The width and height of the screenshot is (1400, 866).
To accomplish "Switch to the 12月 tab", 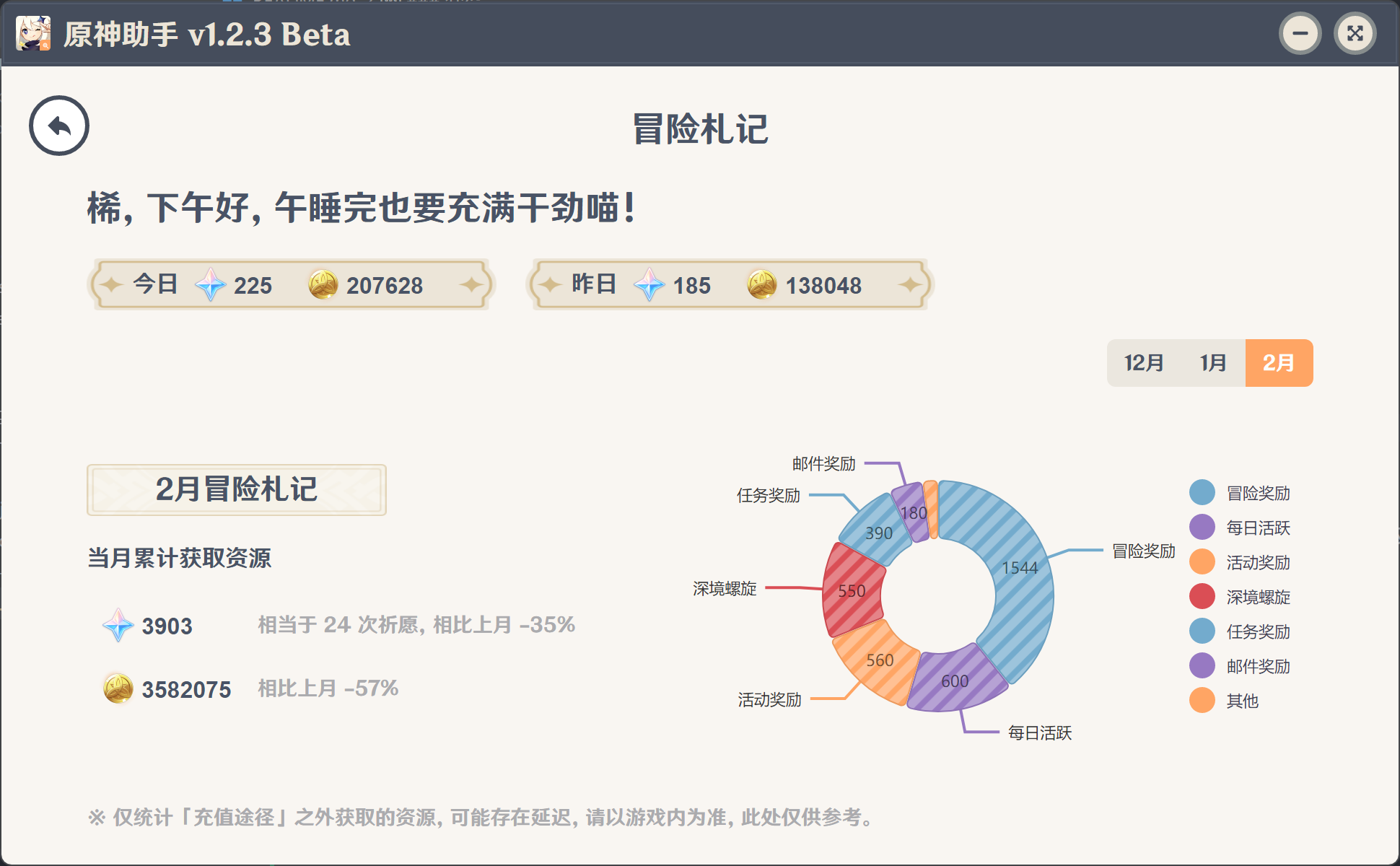I will coord(1144,363).
